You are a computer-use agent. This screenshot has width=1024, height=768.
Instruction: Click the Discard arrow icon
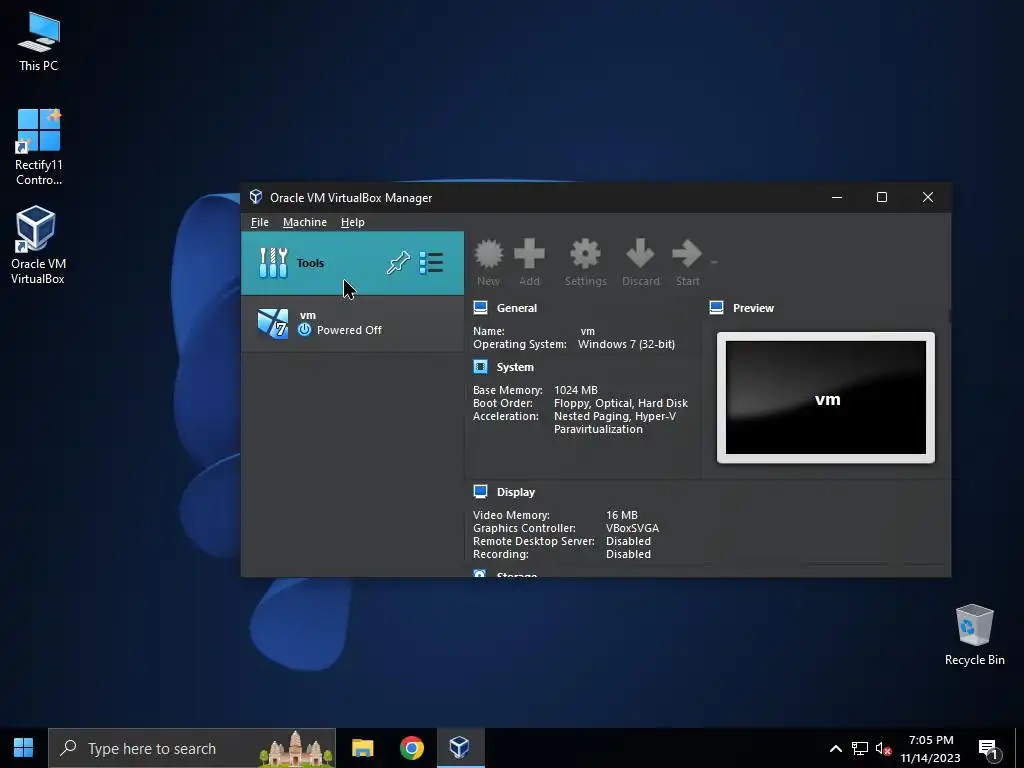pyautogui.click(x=640, y=253)
